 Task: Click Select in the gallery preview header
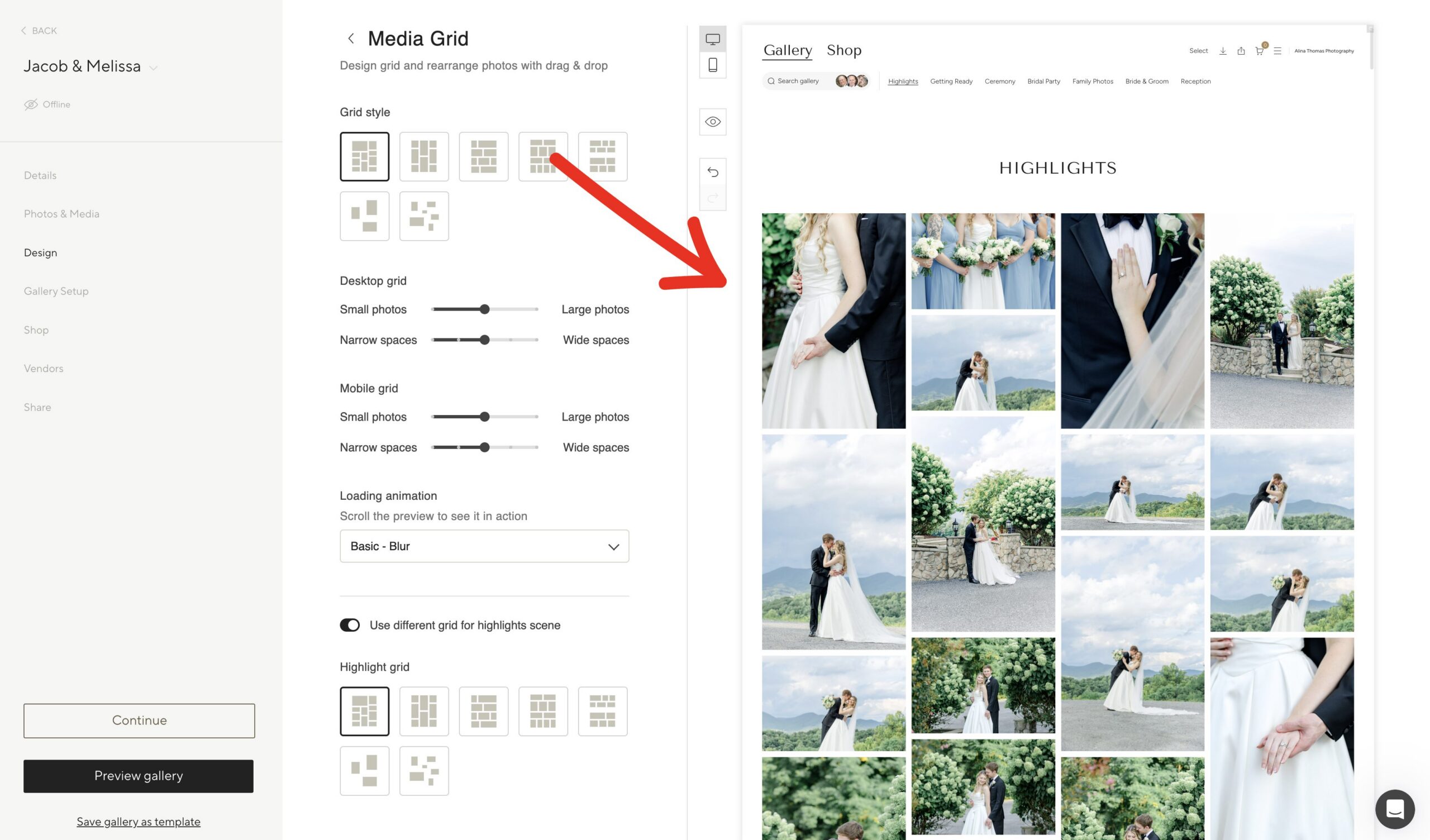pyautogui.click(x=1199, y=51)
